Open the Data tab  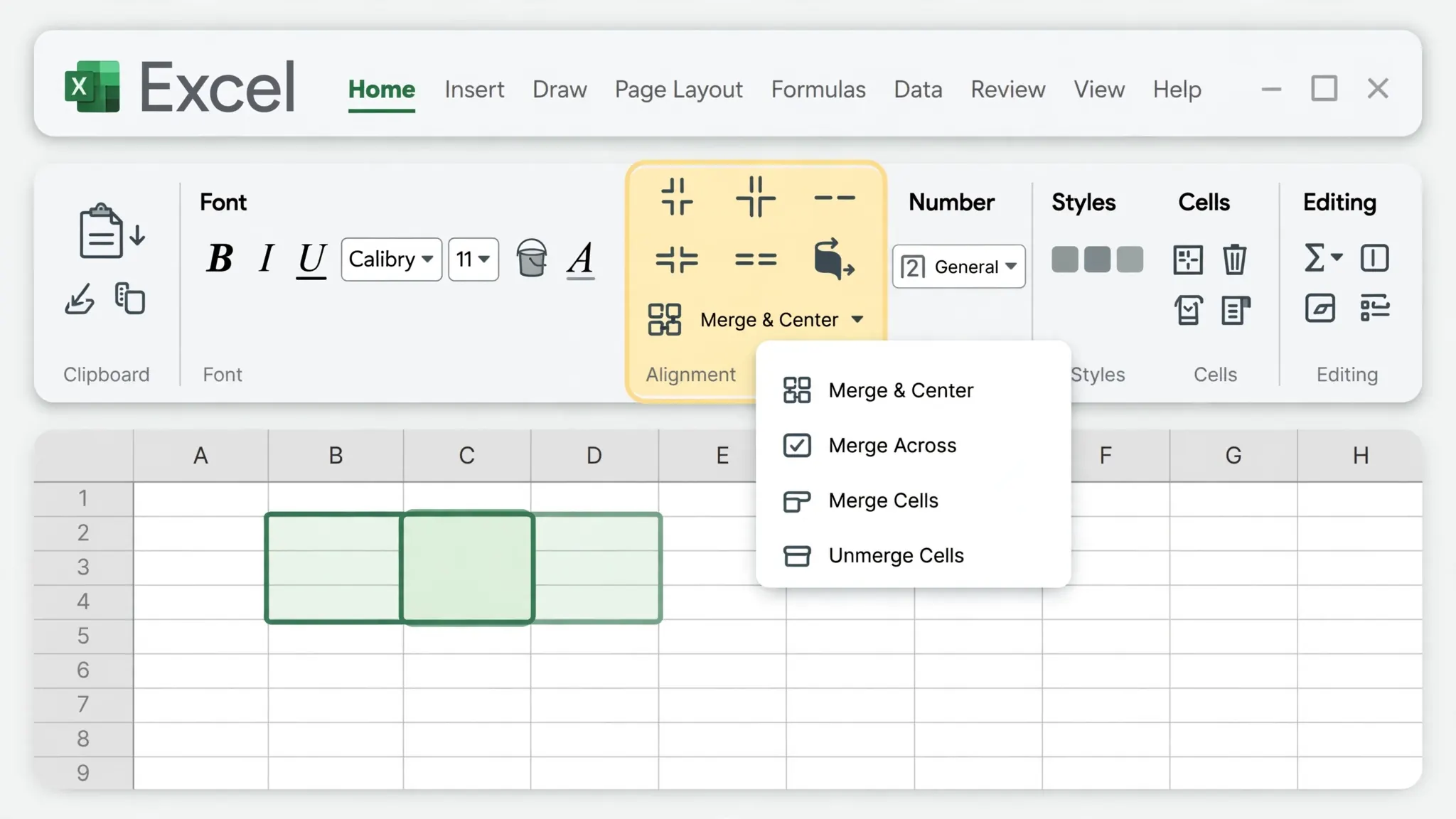click(x=918, y=90)
